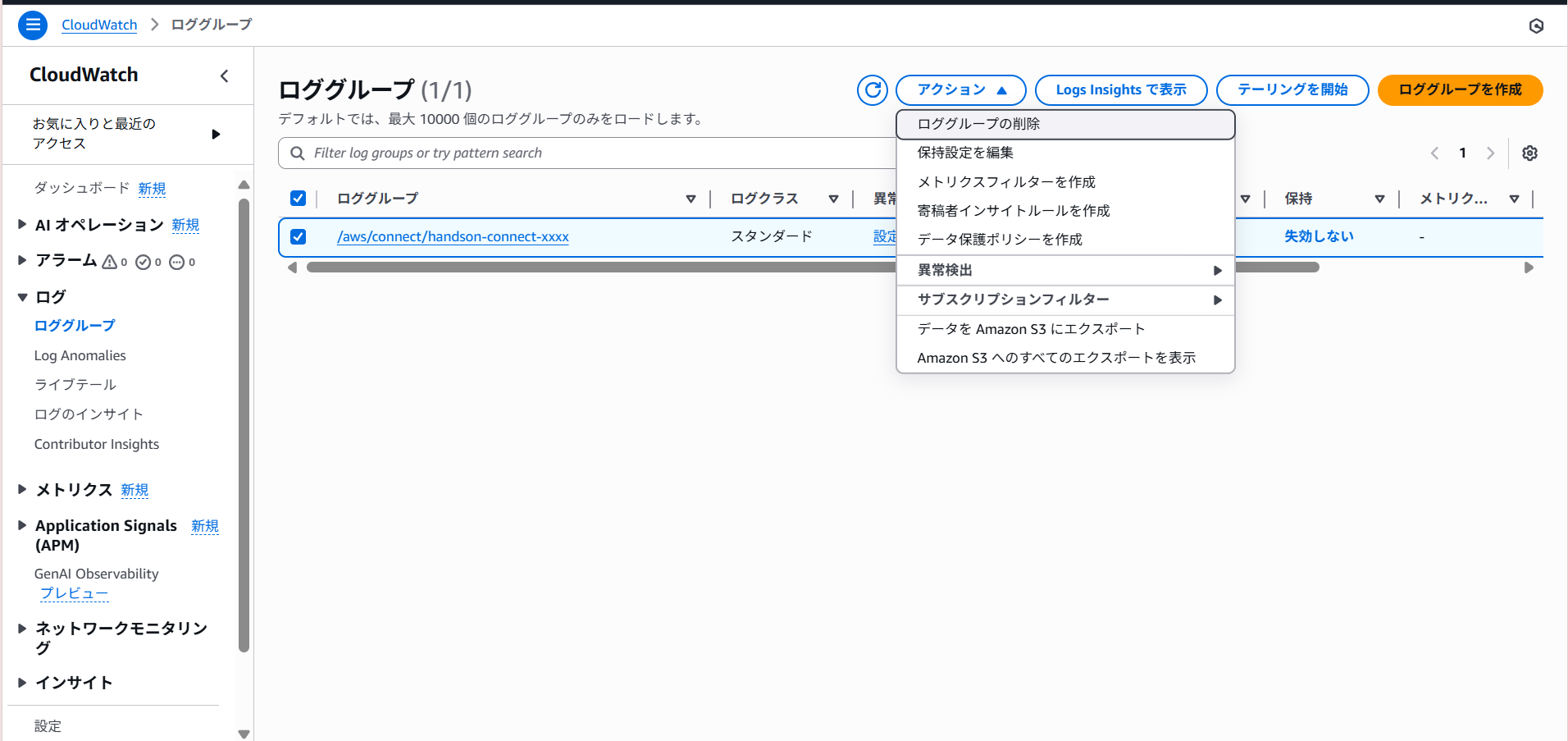1568x741 pixels.
Task: Click the alarm in-alarm warning triangle icon
Action: pyautogui.click(x=111, y=261)
